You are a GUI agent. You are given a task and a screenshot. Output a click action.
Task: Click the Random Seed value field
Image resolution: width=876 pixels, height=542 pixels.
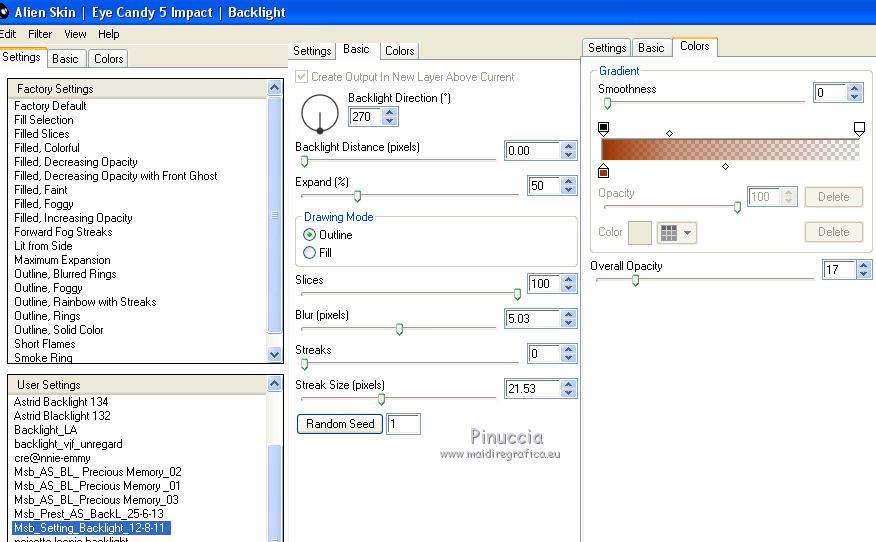coord(403,424)
